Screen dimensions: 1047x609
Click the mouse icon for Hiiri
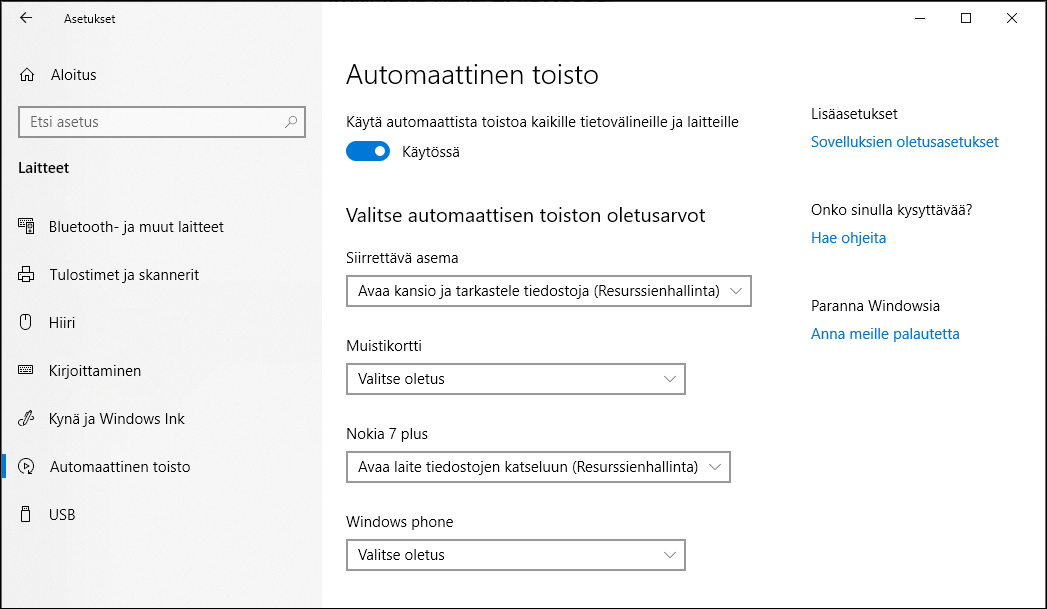click(x=27, y=323)
